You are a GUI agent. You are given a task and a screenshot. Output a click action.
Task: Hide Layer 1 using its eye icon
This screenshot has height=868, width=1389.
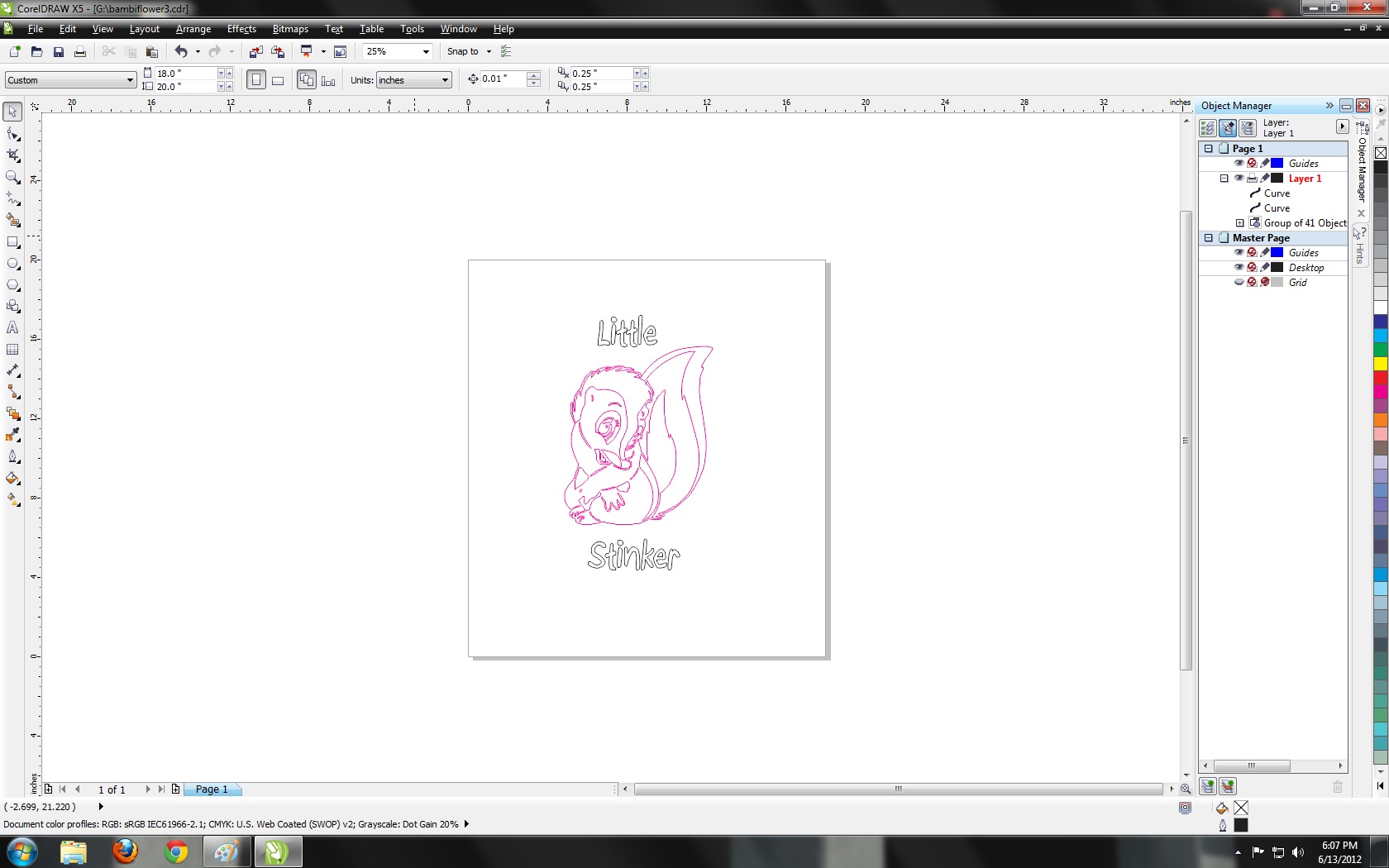(x=1239, y=179)
